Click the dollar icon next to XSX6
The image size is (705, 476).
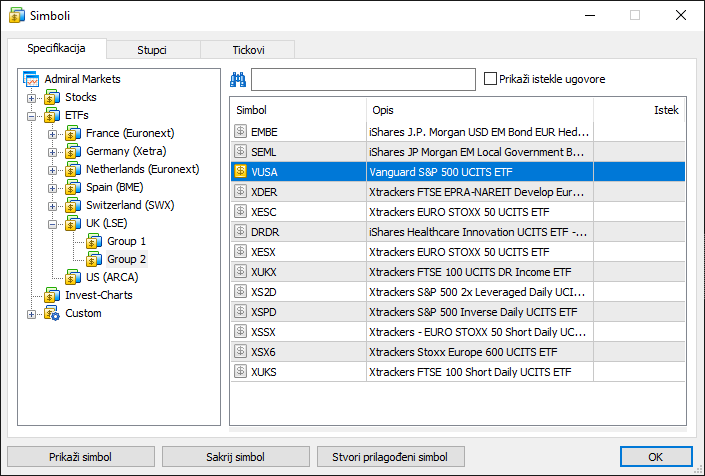(x=241, y=351)
